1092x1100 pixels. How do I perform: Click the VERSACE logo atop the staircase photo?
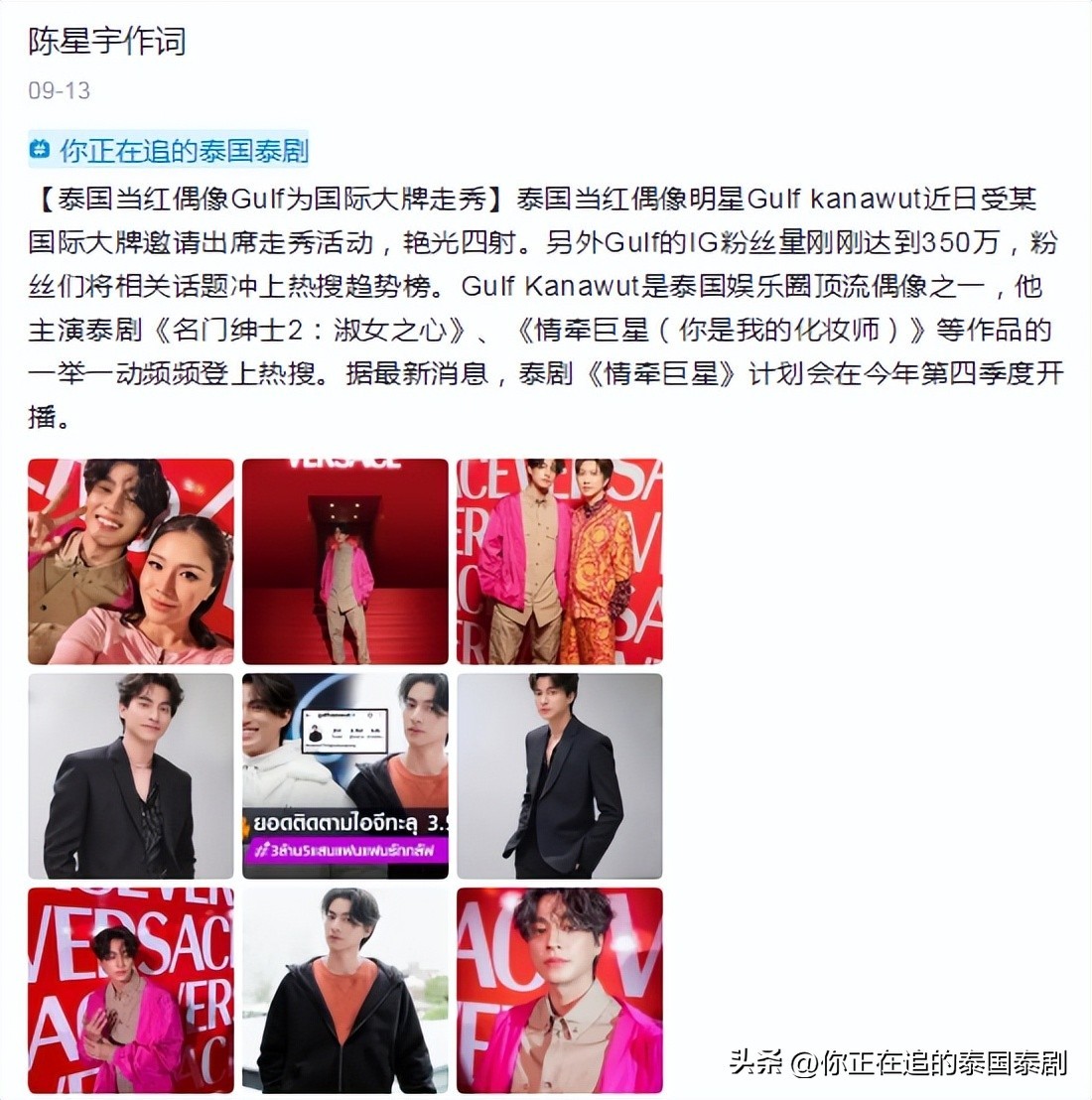click(x=344, y=463)
